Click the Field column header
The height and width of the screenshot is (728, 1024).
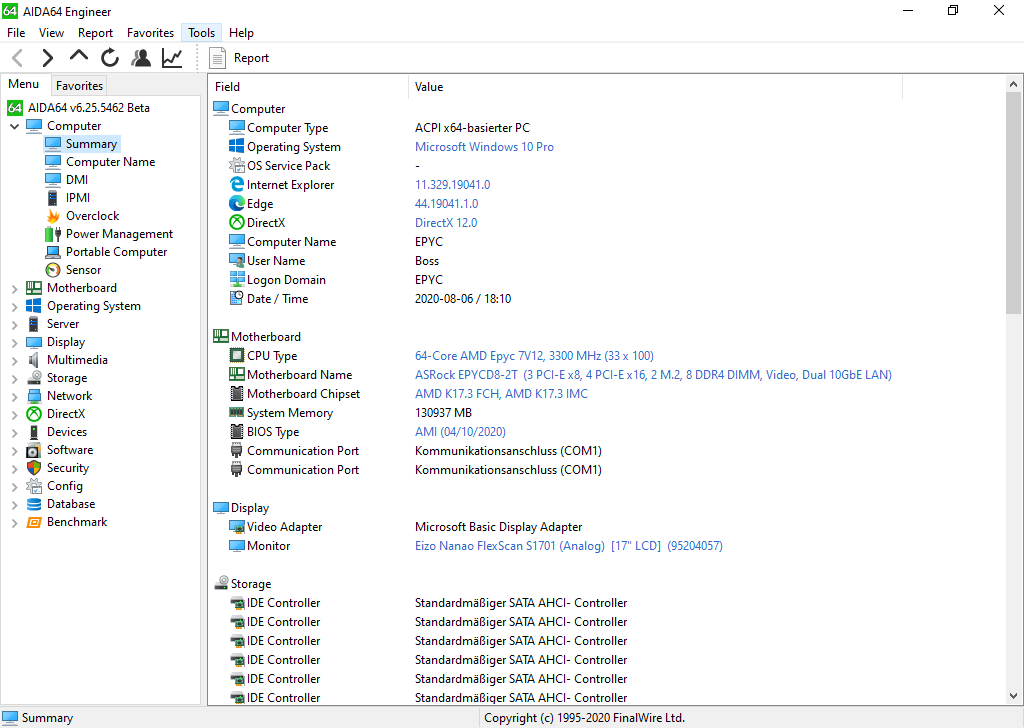click(308, 87)
